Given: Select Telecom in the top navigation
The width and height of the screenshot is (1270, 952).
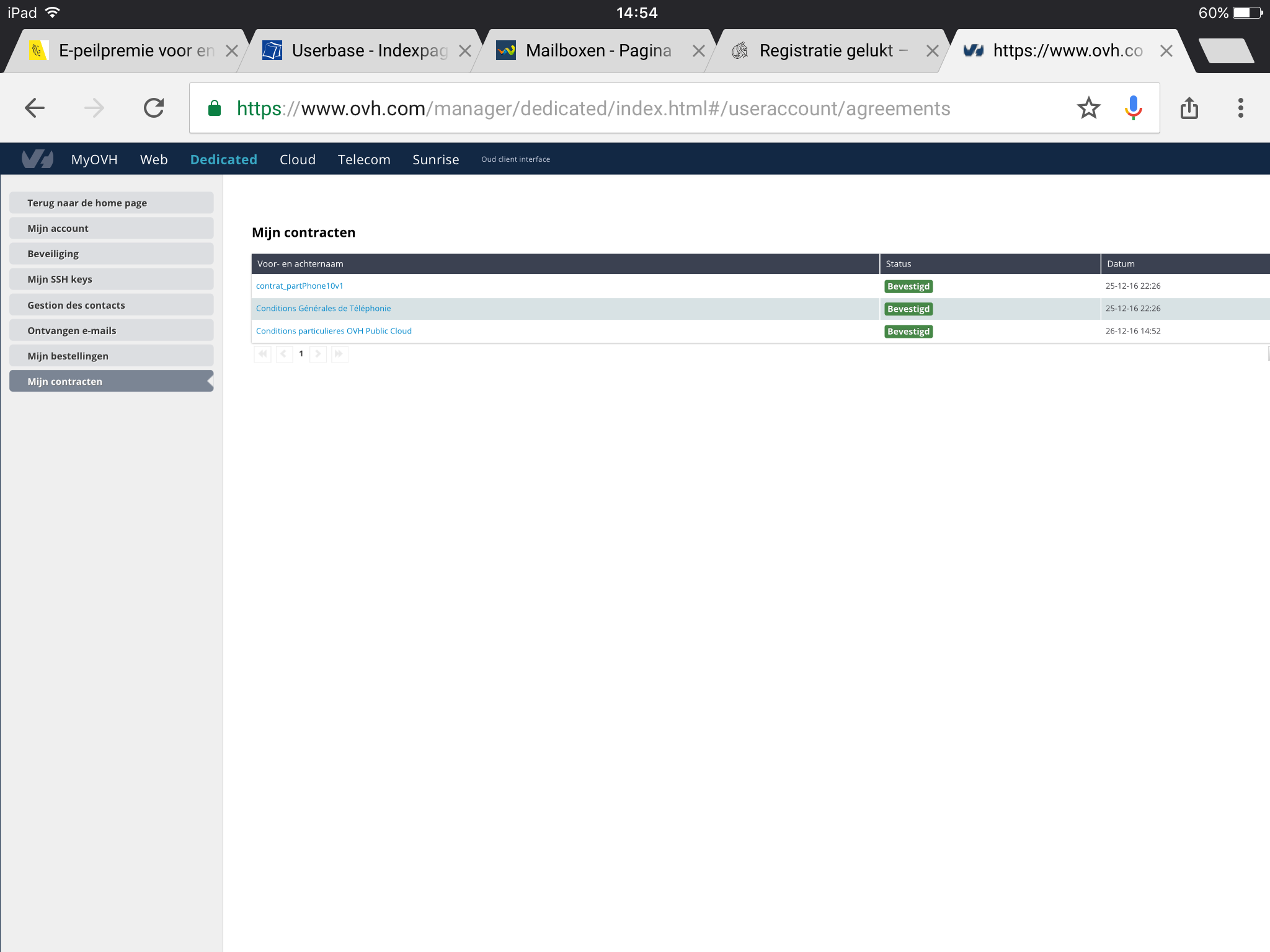Looking at the screenshot, I should (x=364, y=159).
